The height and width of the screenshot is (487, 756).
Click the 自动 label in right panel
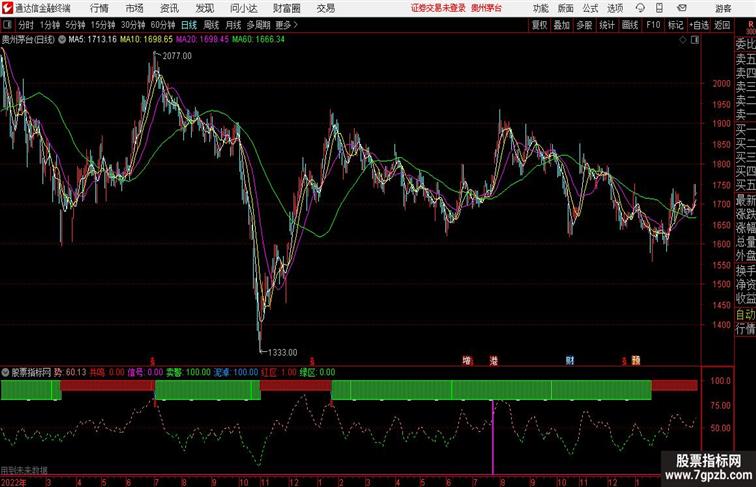[x=745, y=315]
